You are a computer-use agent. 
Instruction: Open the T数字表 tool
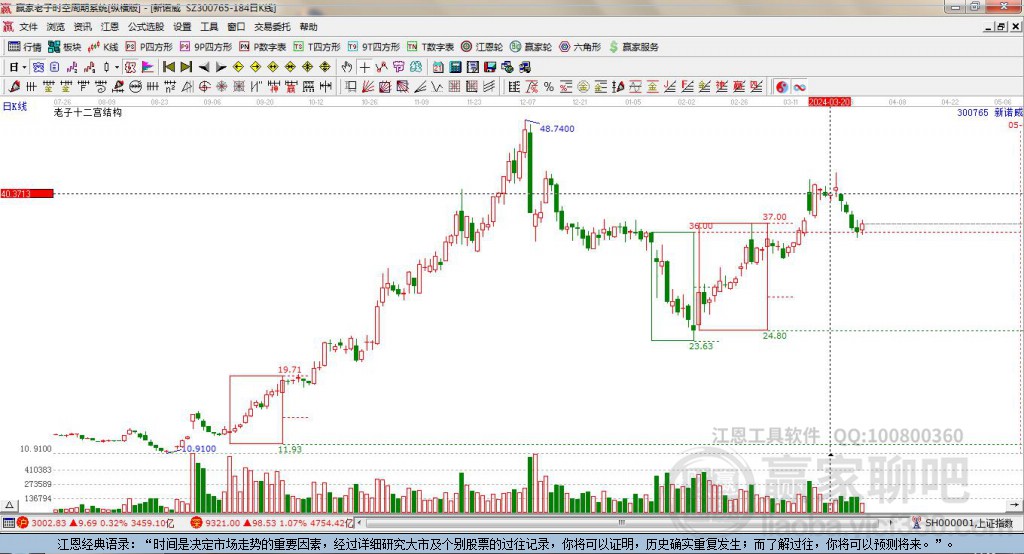[x=430, y=47]
